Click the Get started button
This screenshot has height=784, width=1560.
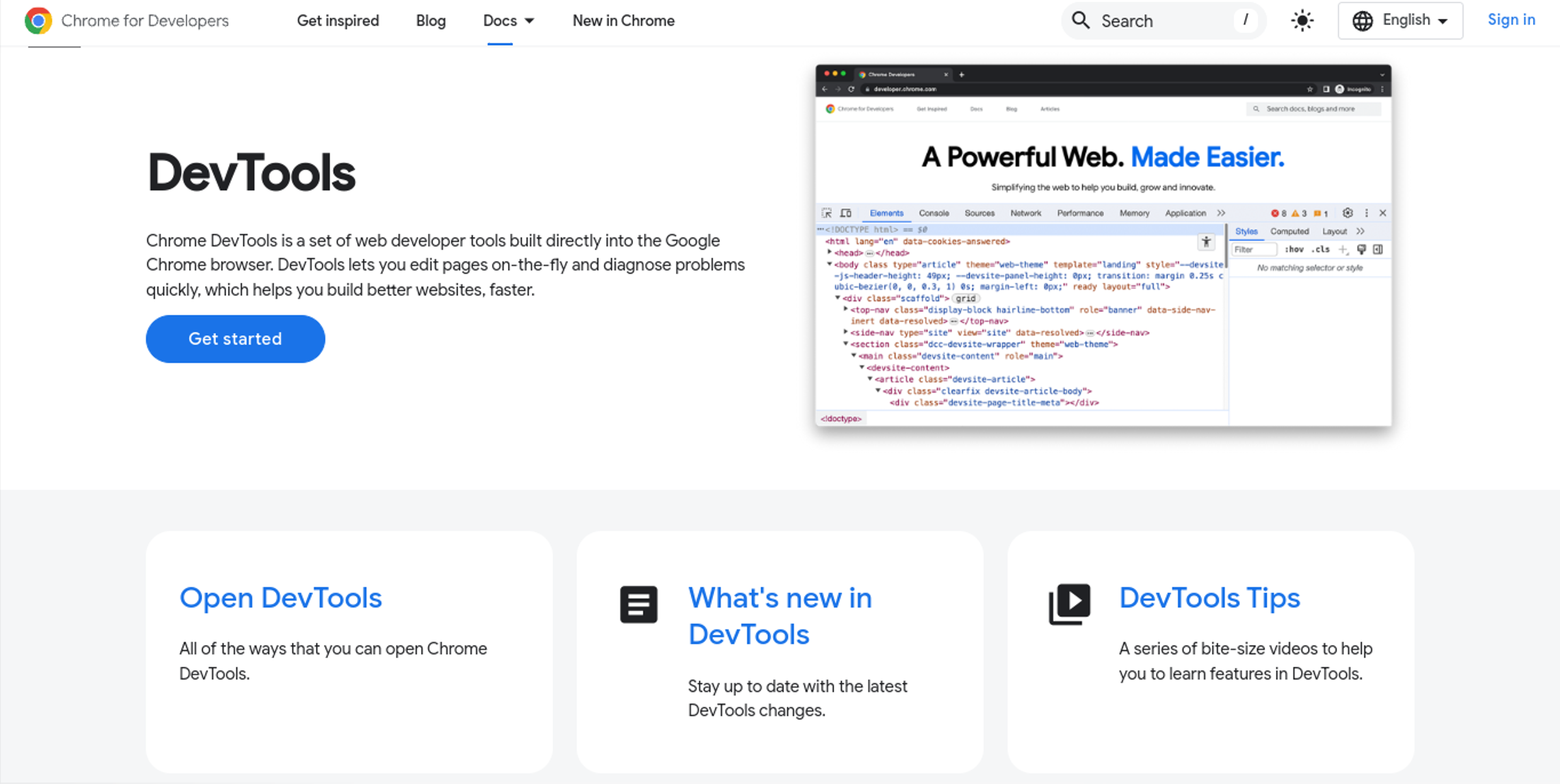point(235,338)
